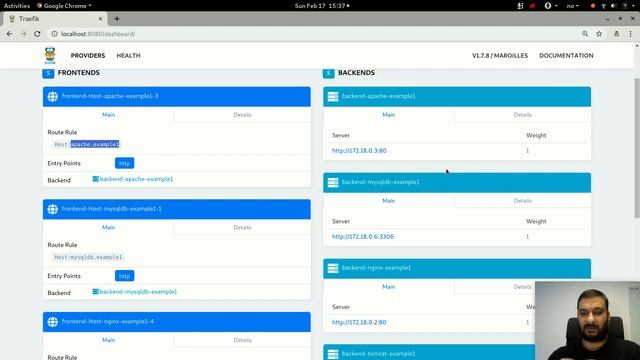
Task: Switch to the Traefik browser tab
Action: 55,19
